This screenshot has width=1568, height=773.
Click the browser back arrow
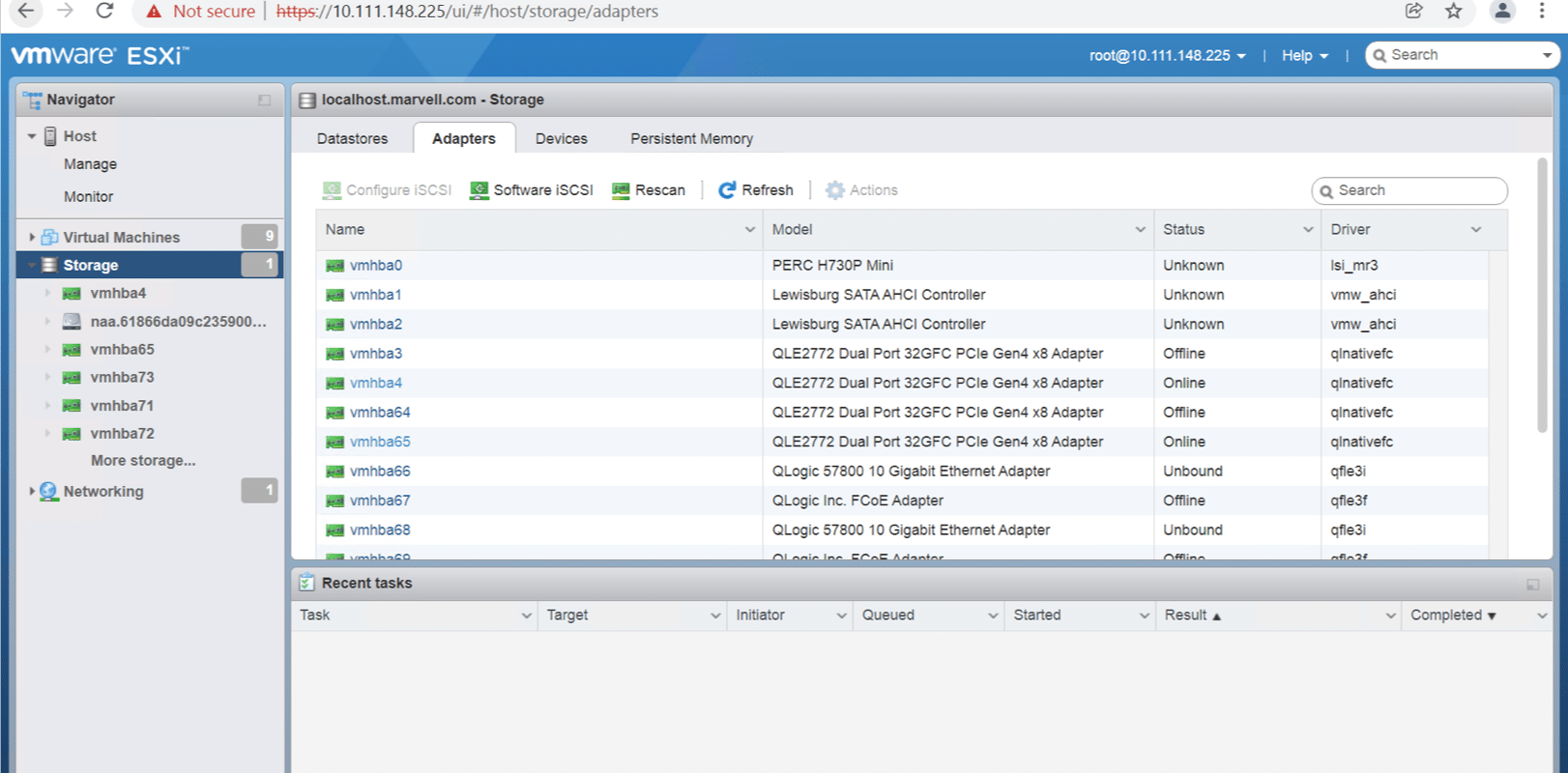coord(26,11)
